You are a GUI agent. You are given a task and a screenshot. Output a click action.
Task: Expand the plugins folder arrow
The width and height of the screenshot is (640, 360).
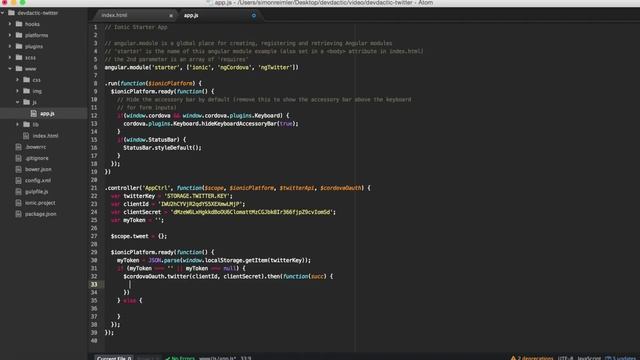point(10,46)
